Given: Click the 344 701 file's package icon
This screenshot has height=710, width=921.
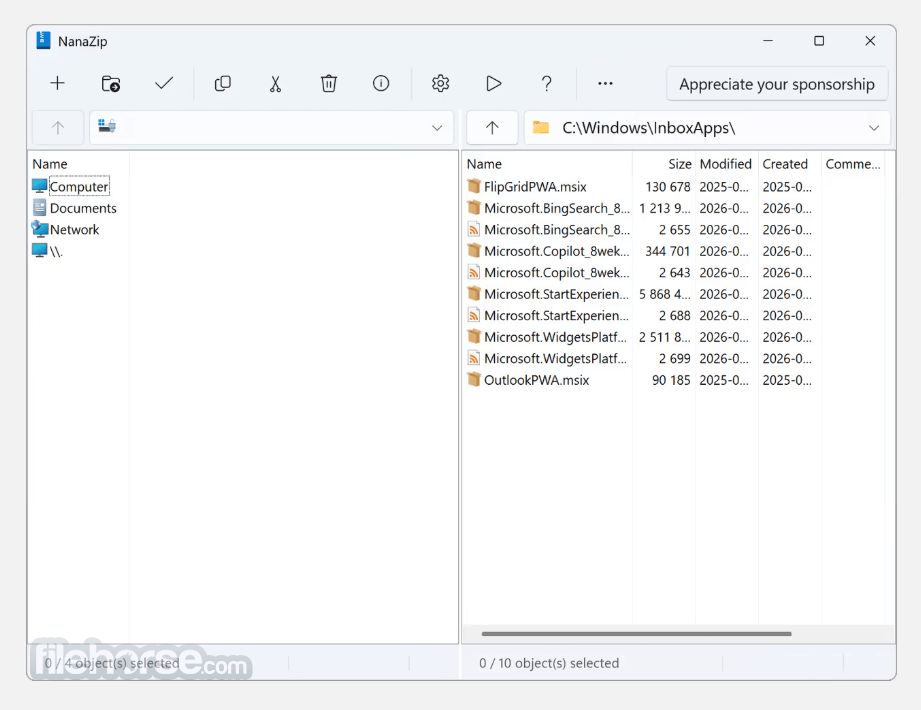Looking at the screenshot, I should 474,251.
